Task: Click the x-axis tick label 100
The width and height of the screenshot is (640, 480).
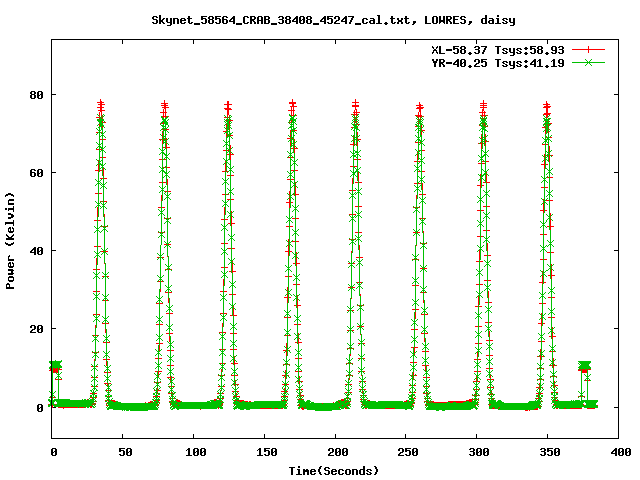Action: (196, 452)
